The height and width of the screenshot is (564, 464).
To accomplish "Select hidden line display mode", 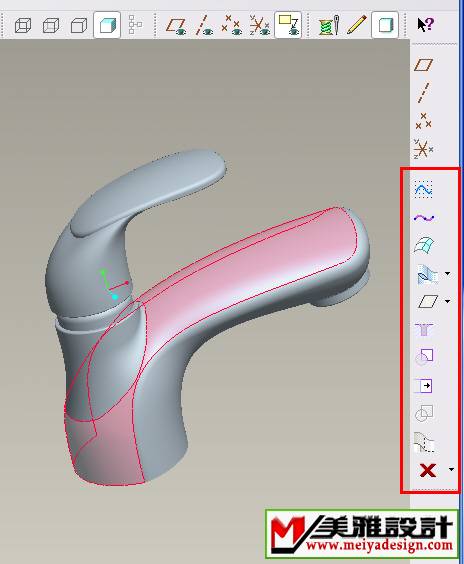I will coord(51,26).
